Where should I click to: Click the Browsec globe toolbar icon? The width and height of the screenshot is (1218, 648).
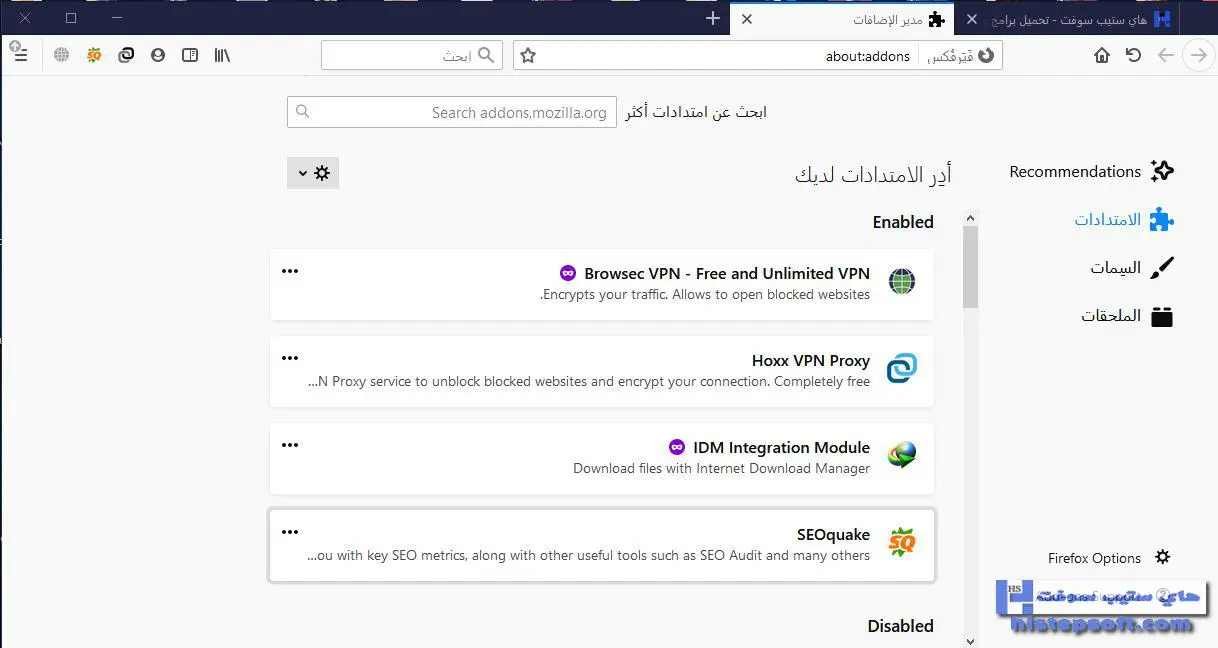(62, 55)
